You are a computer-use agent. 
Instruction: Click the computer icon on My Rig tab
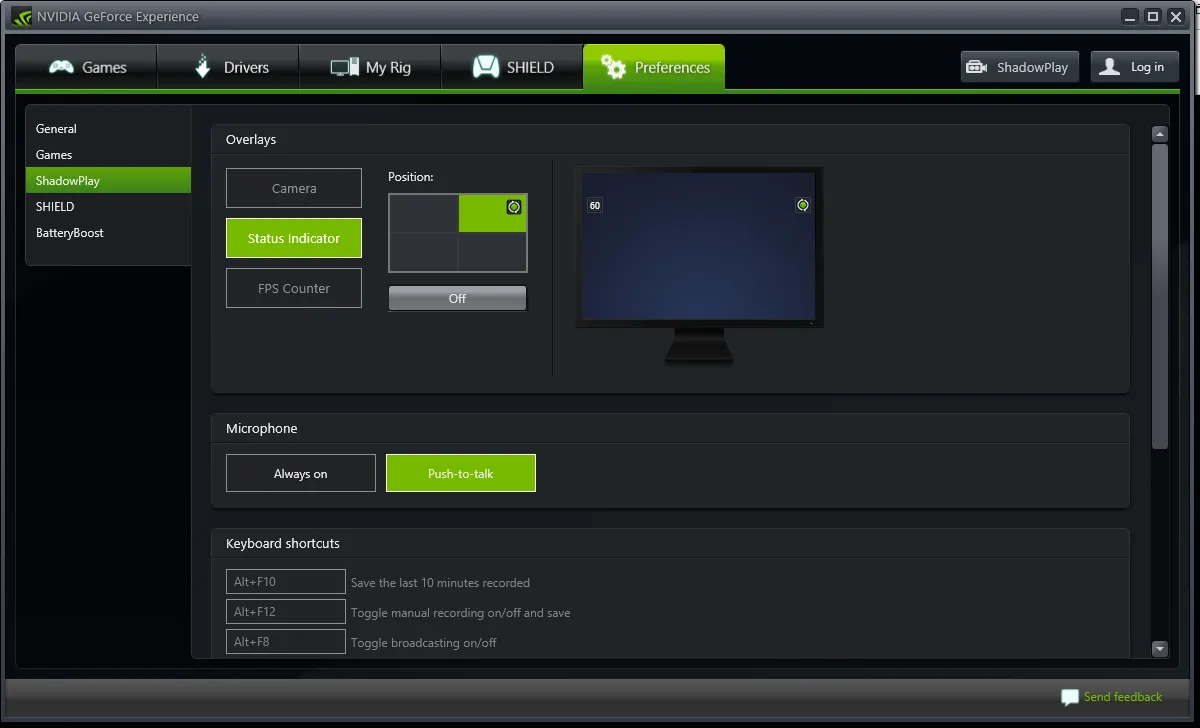345,67
